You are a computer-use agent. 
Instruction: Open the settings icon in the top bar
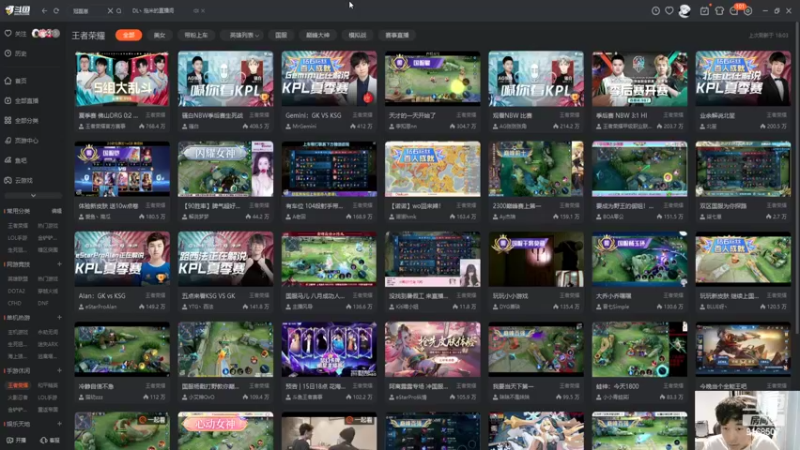click(x=748, y=11)
